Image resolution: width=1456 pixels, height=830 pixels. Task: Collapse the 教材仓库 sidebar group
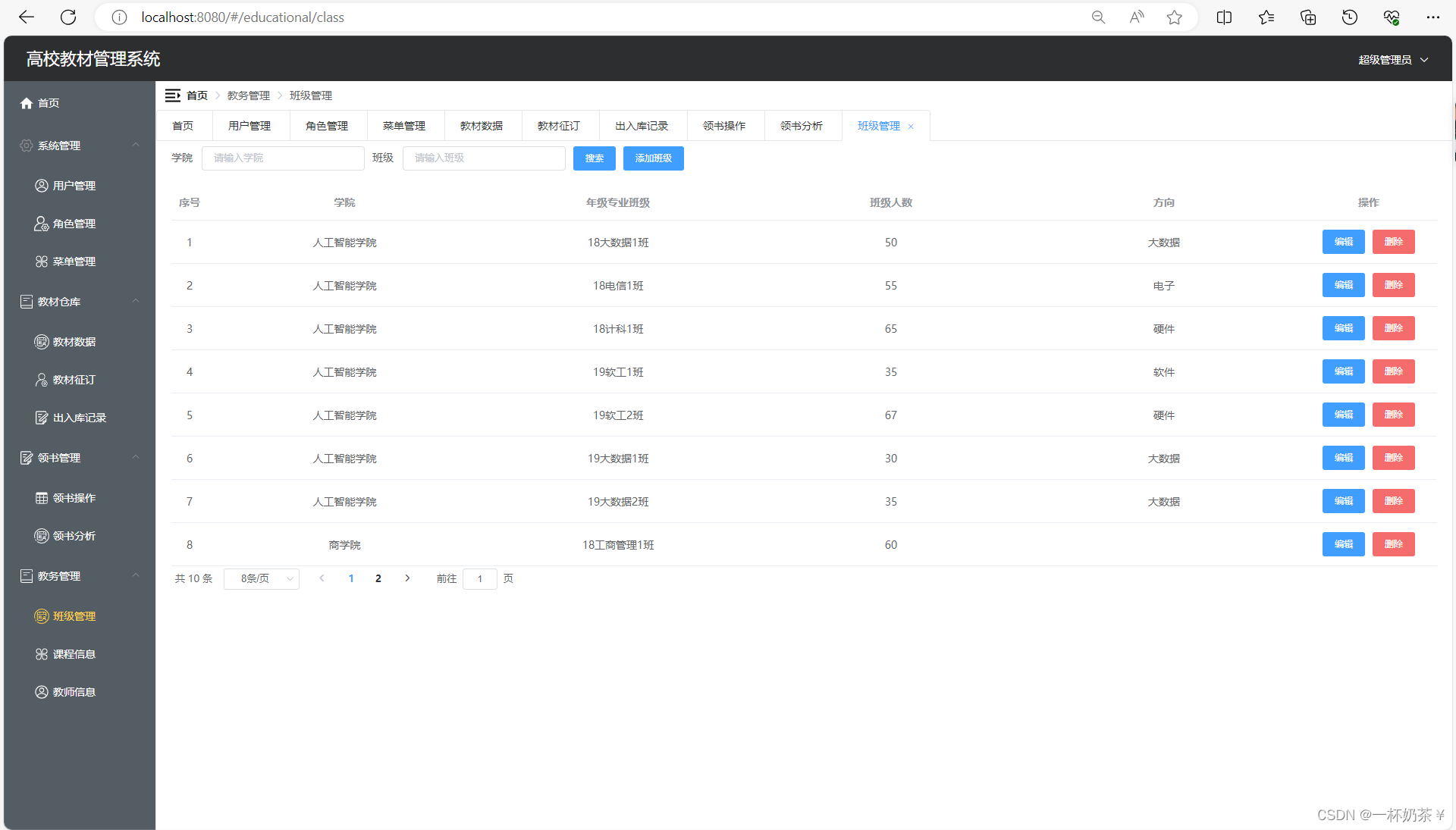click(136, 301)
